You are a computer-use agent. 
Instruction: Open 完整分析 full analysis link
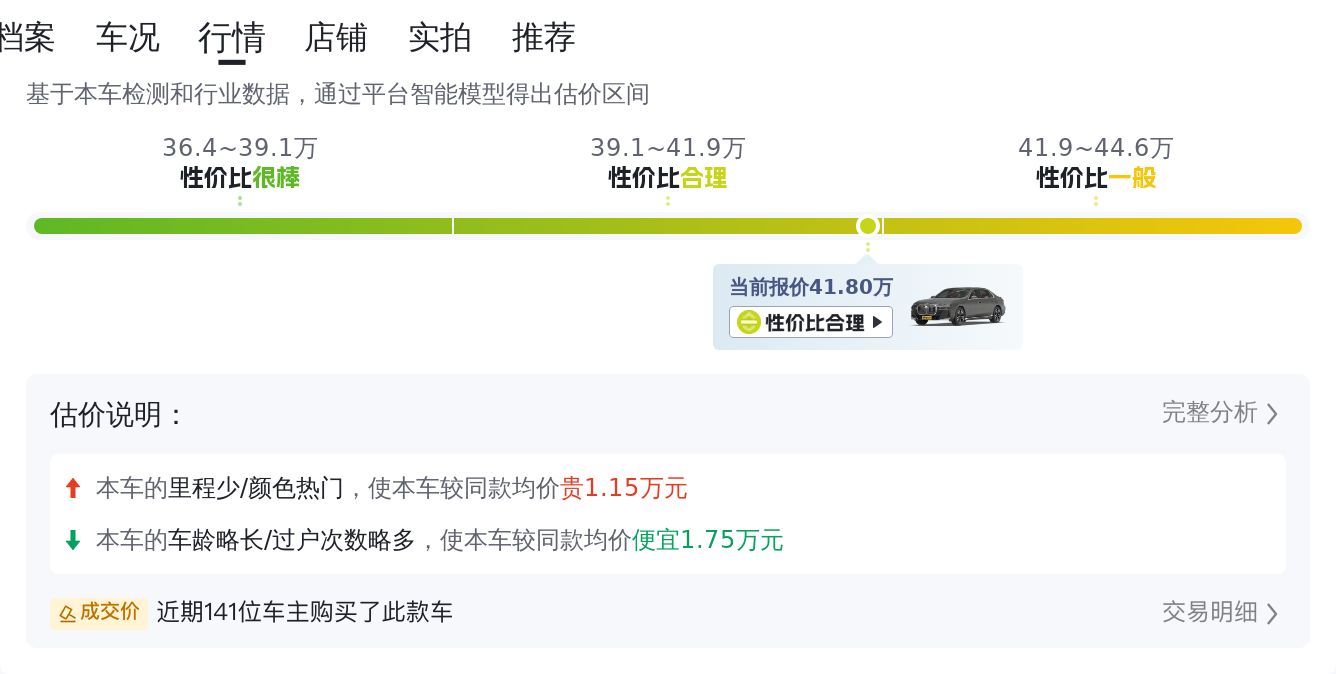tap(1209, 413)
